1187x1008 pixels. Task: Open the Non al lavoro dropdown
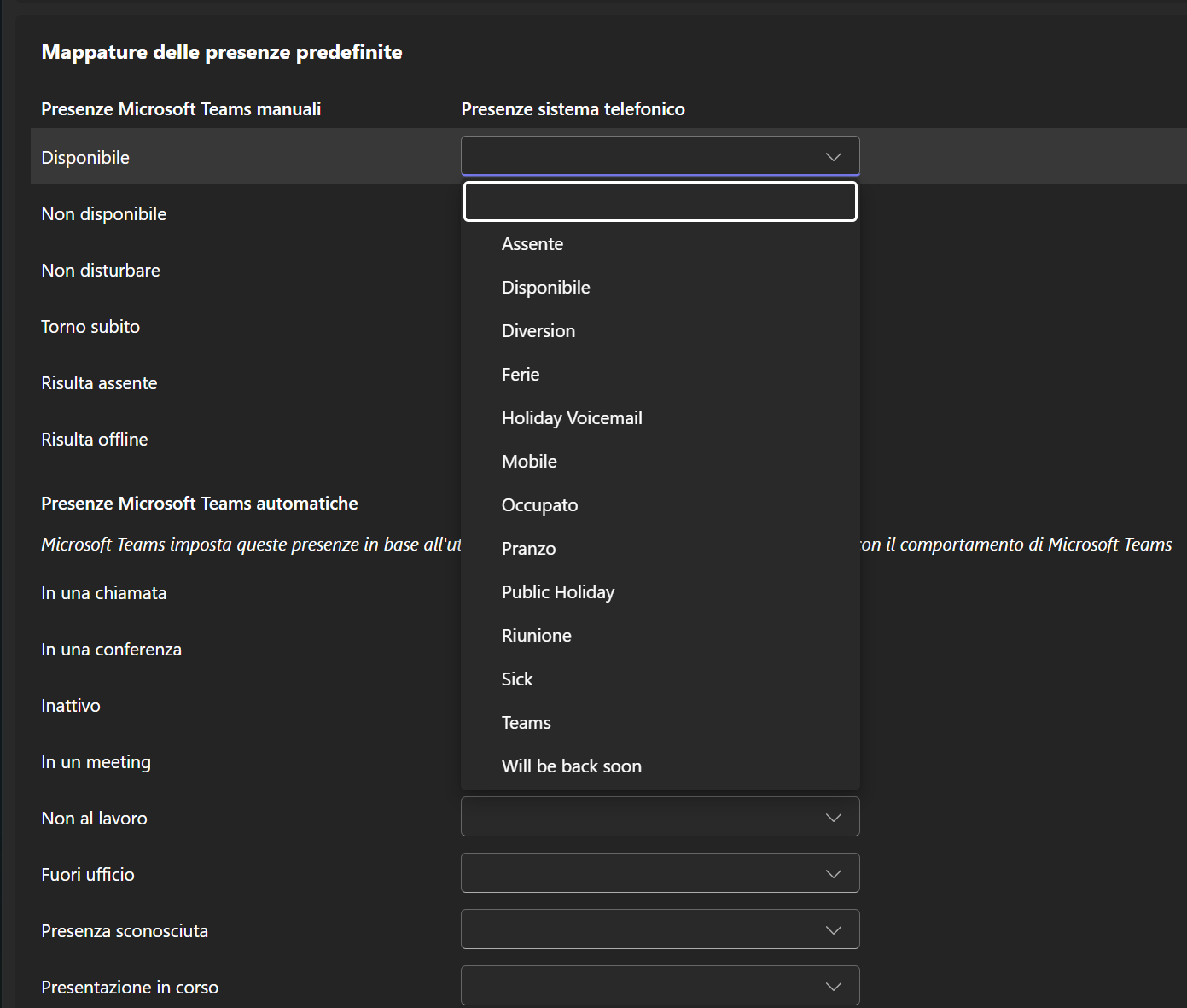(660, 817)
